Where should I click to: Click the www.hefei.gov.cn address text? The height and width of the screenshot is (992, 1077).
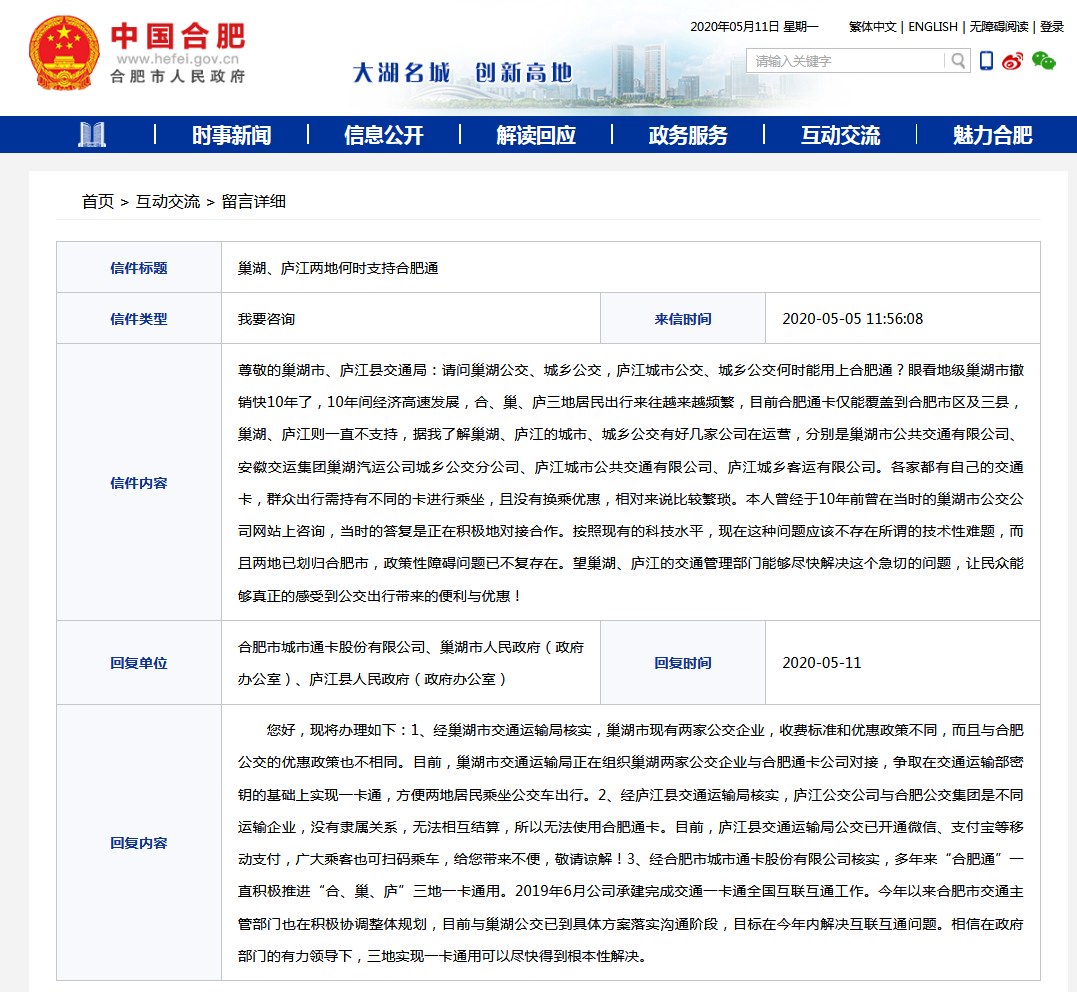(178, 59)
